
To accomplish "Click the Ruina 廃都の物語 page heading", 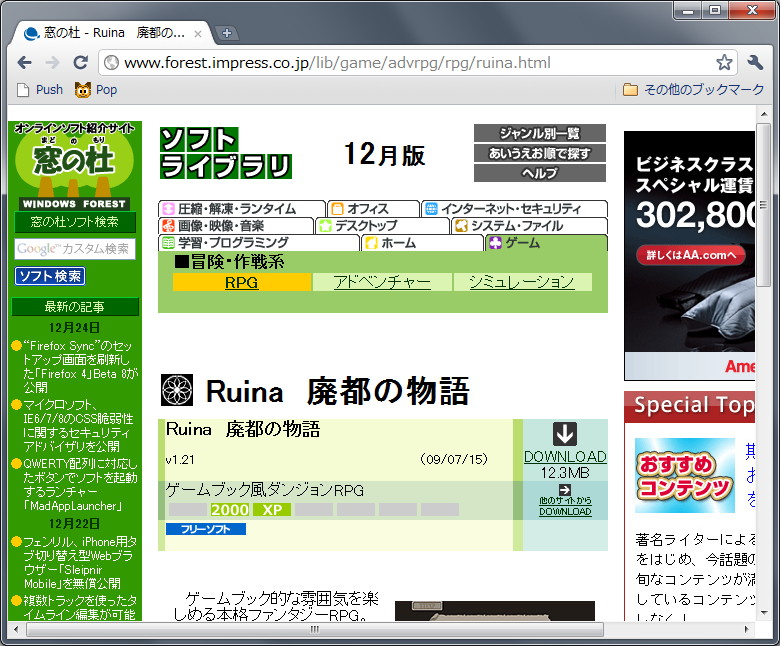I will [338, 391].
